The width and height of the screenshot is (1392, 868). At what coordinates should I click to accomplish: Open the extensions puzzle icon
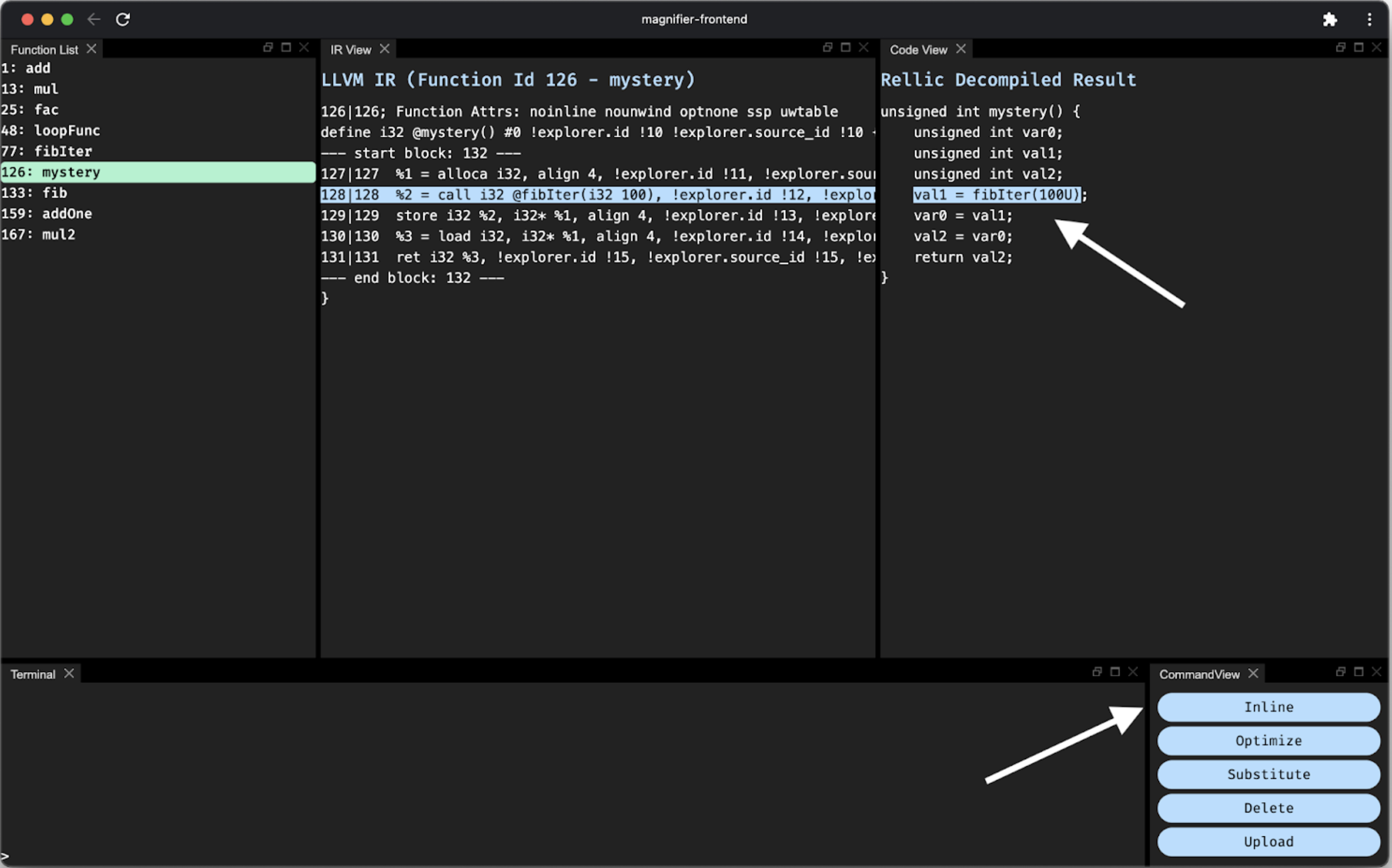1330,20
